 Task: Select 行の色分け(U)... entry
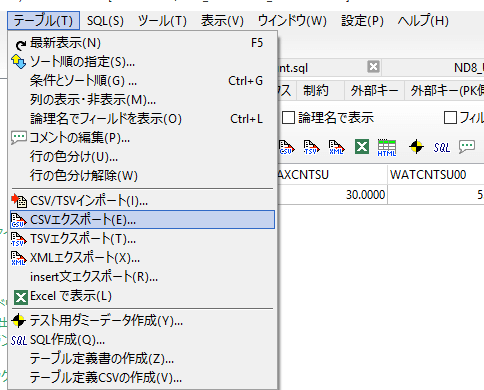pos(143,157)
